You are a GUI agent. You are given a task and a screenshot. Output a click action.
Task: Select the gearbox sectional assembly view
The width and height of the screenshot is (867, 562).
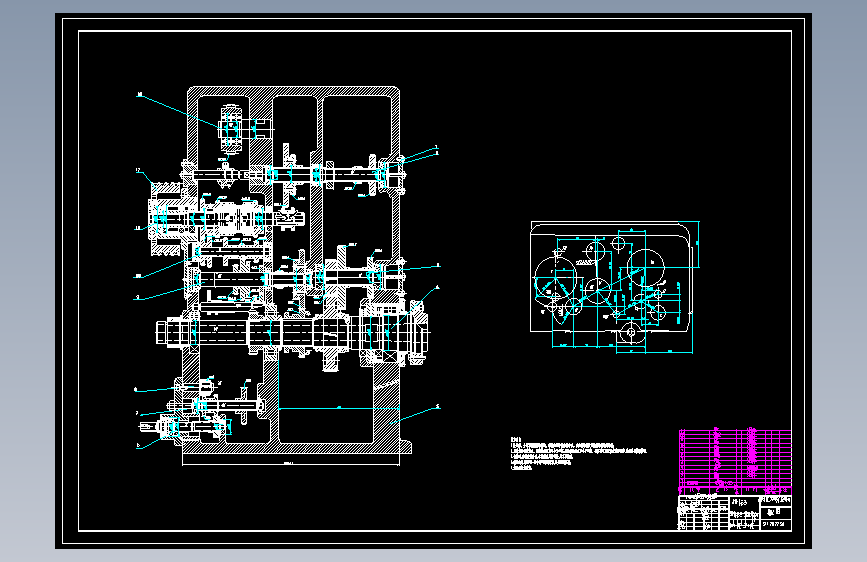tap(288, 277)
